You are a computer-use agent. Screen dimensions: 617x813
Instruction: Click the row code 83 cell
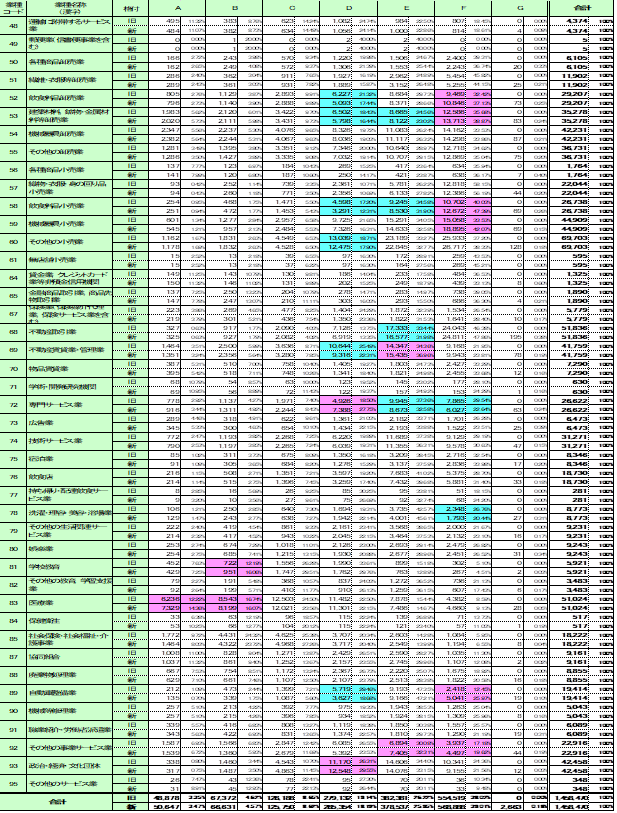click(x=14, y=602)
